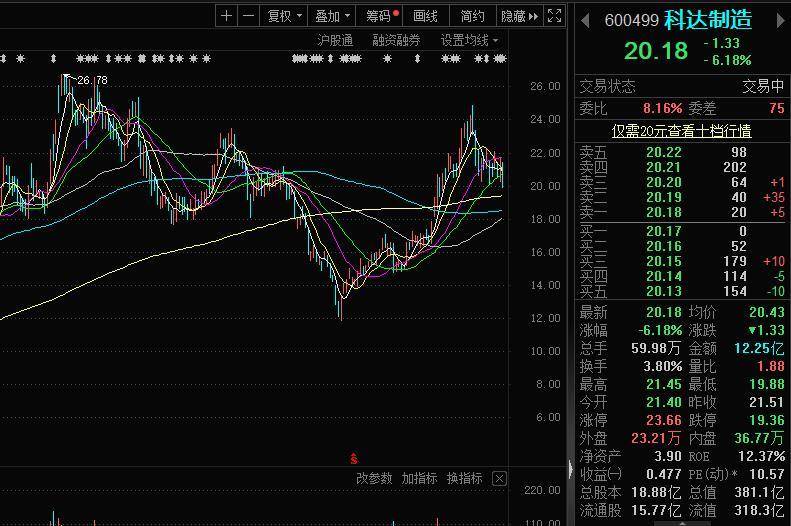Click the plus zoom-in chart button
The height and width of the screenshot is (526, 791).
(x=227, y=16)
